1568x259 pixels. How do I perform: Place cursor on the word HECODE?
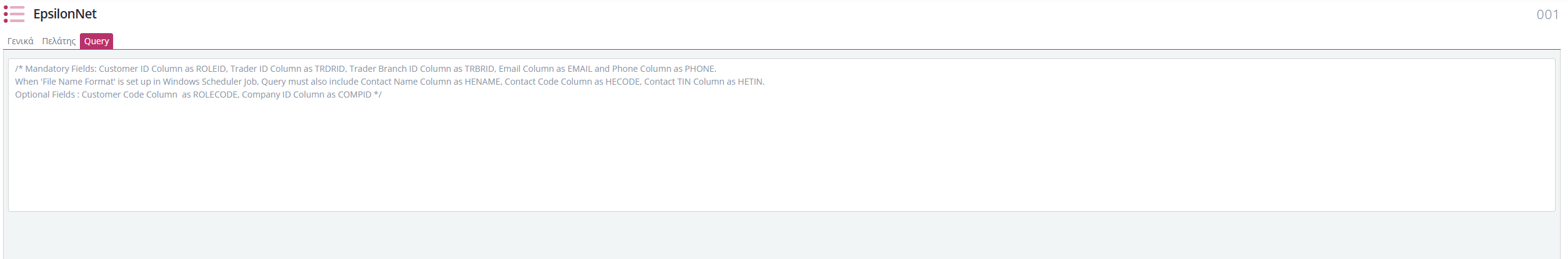[623, 82]
